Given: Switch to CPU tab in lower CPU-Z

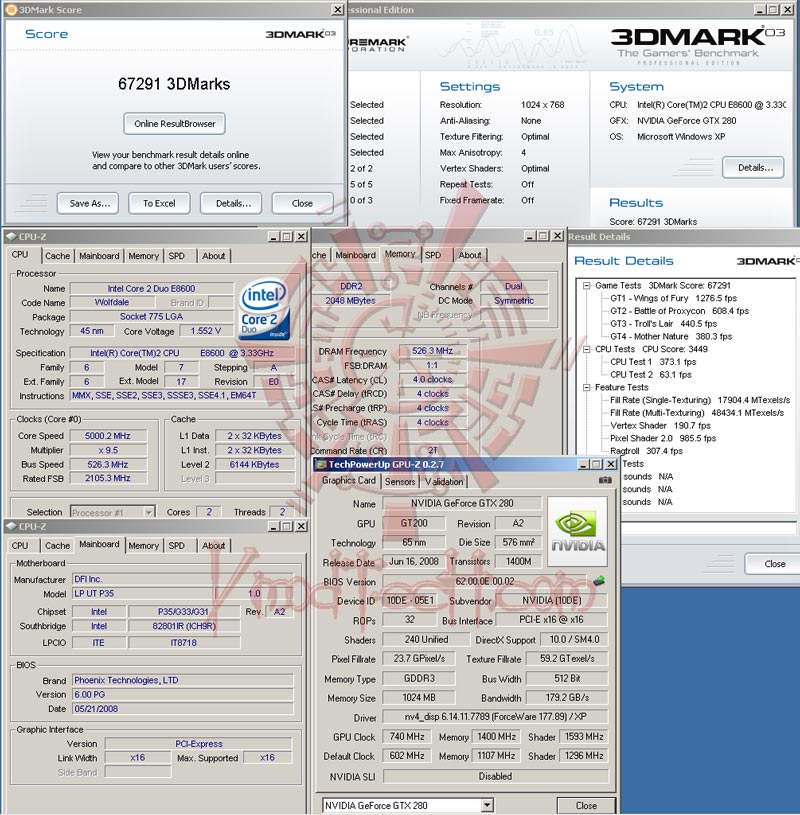Looking at the screenshot, I should [20, 545].
